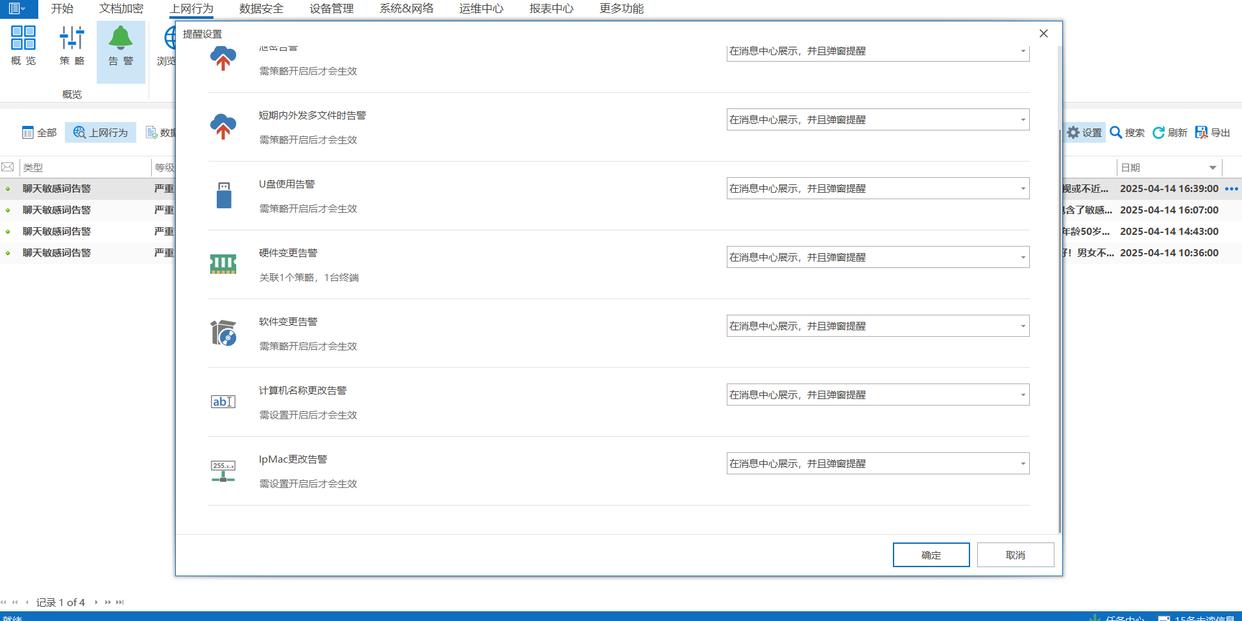Close the 提醒设置 dialog with the X
Viewport: 1242px width, 621px height.
click(x=1043, y=33)
